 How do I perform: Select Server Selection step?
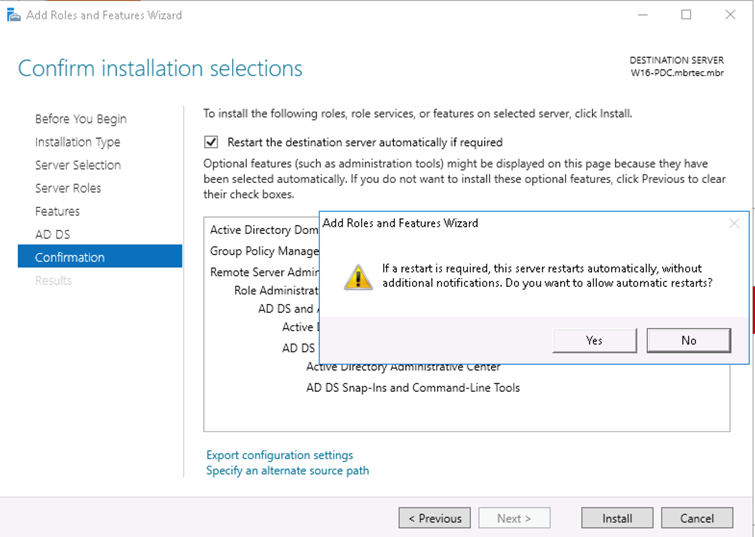(x=78, y=165)
